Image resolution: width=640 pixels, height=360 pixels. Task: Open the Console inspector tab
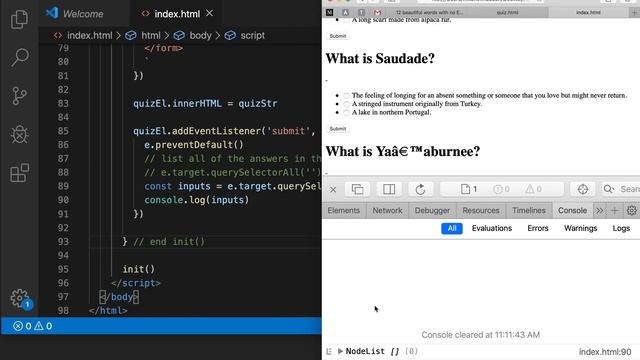click(572, 210)
